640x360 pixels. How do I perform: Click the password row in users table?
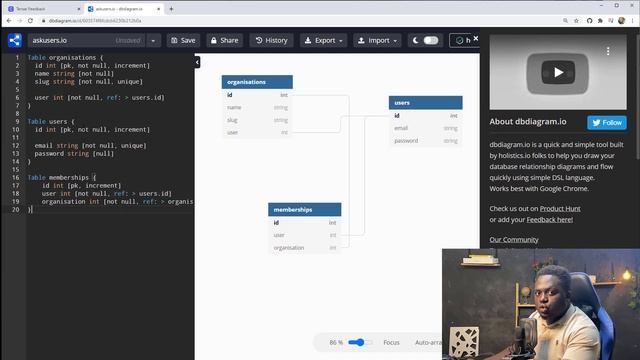pyautogui.click(x=425, y=141)
